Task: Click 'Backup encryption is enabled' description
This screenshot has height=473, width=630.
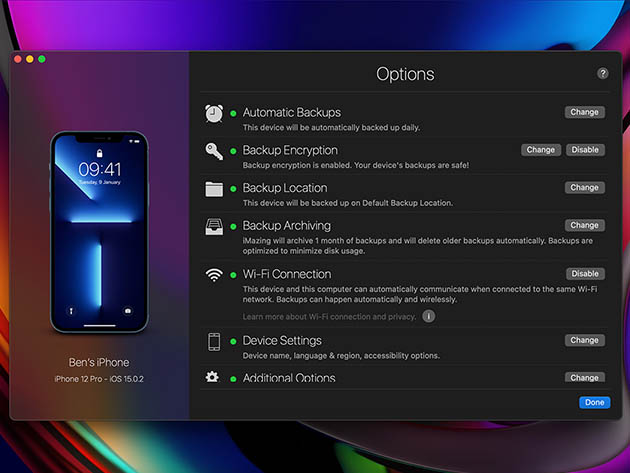Action: point(356,165)
